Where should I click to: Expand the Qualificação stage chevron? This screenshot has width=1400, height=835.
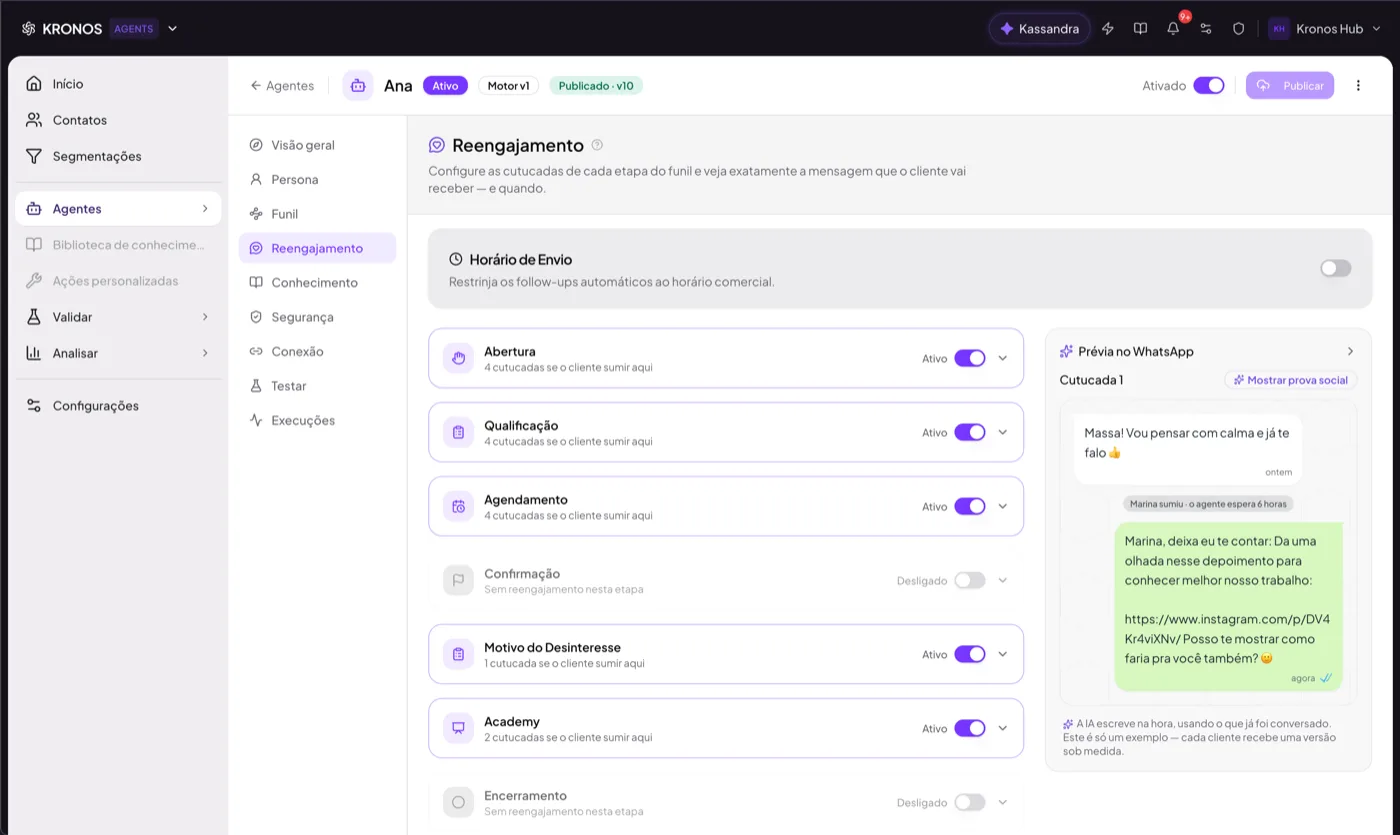coord(1003,432)
